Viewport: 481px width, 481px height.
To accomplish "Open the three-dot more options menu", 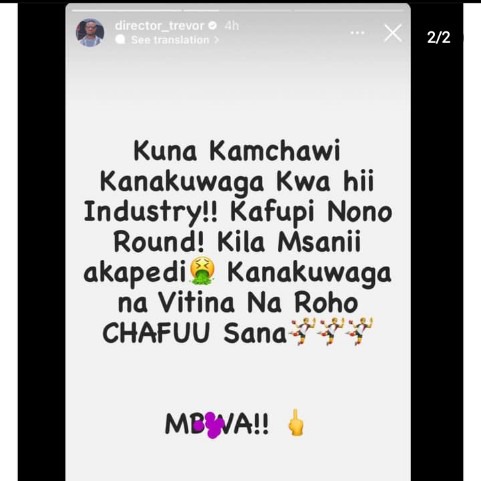I will click(x=357, y=33).
